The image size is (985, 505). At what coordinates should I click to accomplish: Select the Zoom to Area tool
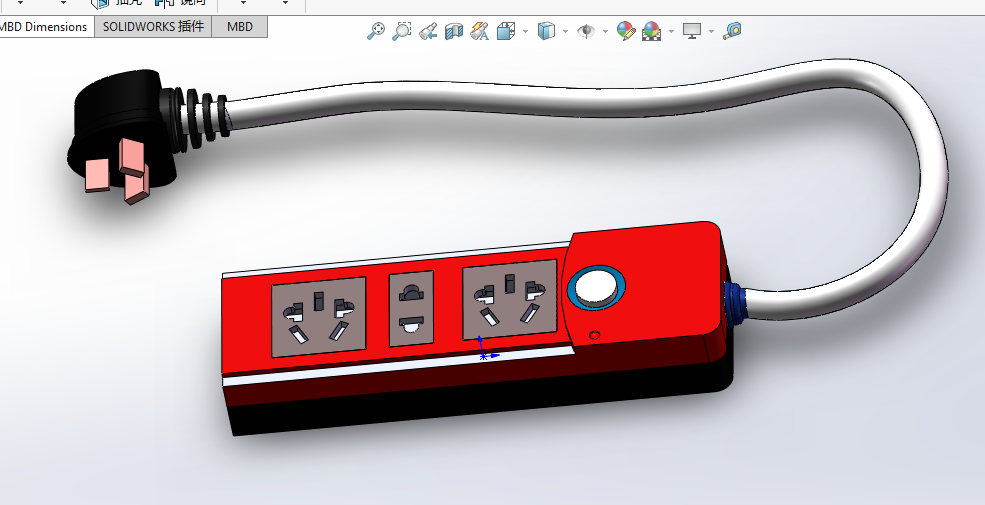tap(401, 31)
